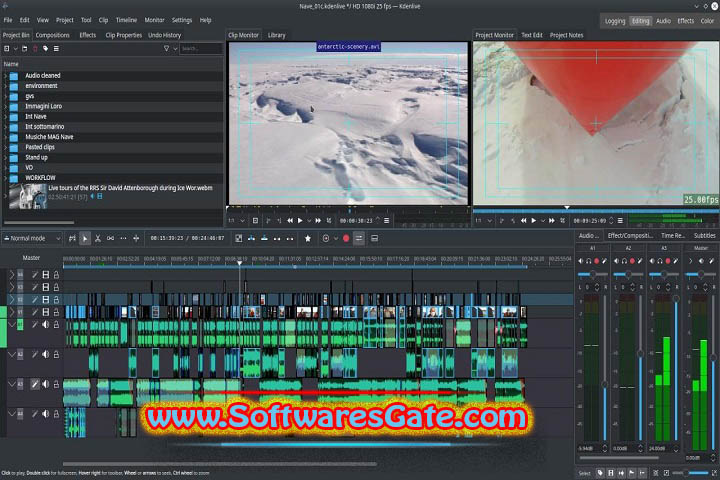
Task: Open the Project Bin hamburger options menu
Action: tap(56, 48)
